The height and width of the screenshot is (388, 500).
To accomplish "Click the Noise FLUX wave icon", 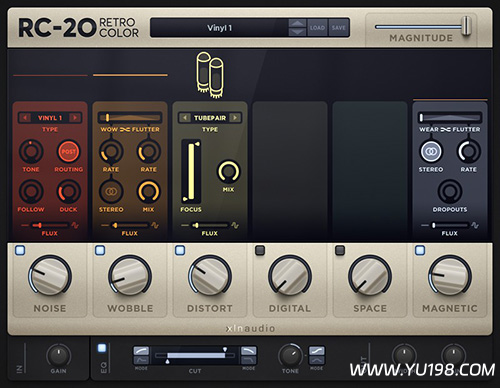I will pos(75,225).
